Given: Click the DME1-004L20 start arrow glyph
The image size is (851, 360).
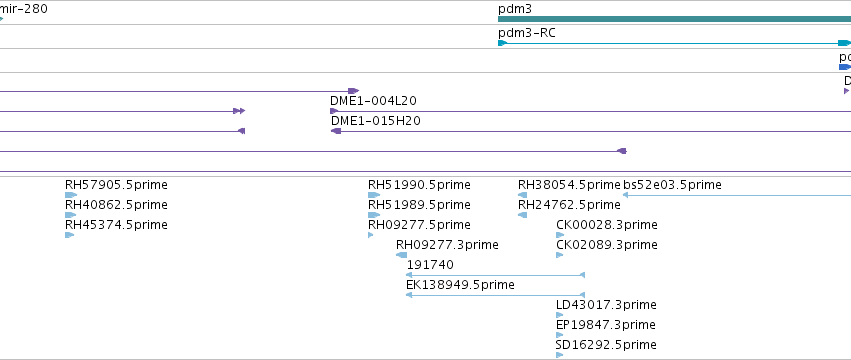Looking at the screenshot, I should 334,111.
